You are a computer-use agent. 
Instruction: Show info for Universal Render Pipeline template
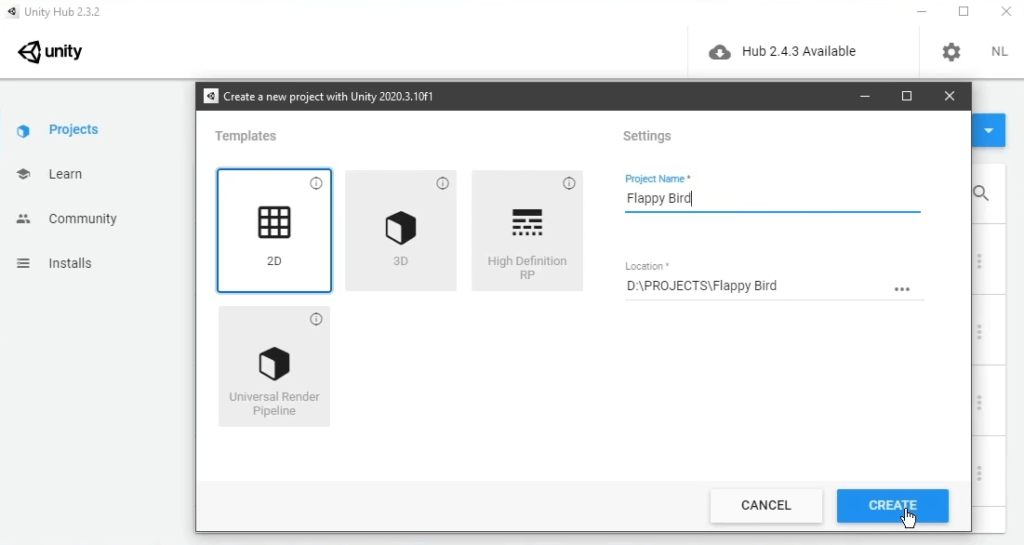click(x=316, y=319)
